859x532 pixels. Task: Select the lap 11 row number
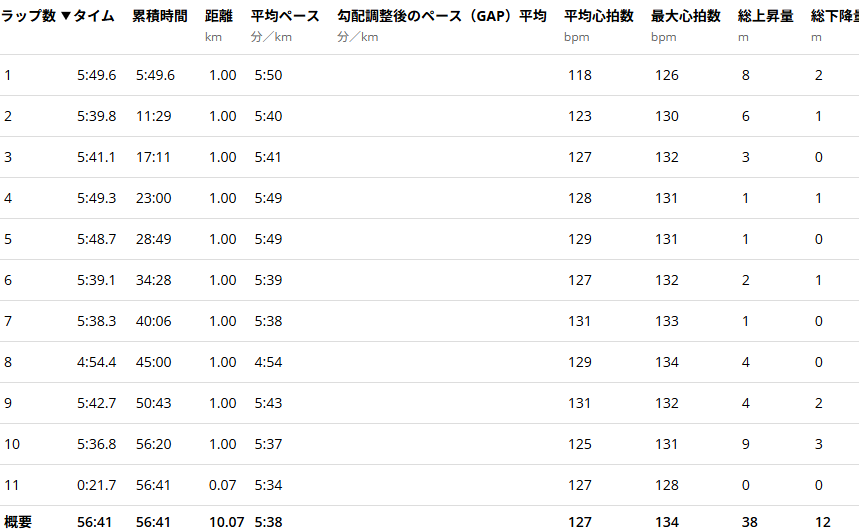click(x=11, y=485)
